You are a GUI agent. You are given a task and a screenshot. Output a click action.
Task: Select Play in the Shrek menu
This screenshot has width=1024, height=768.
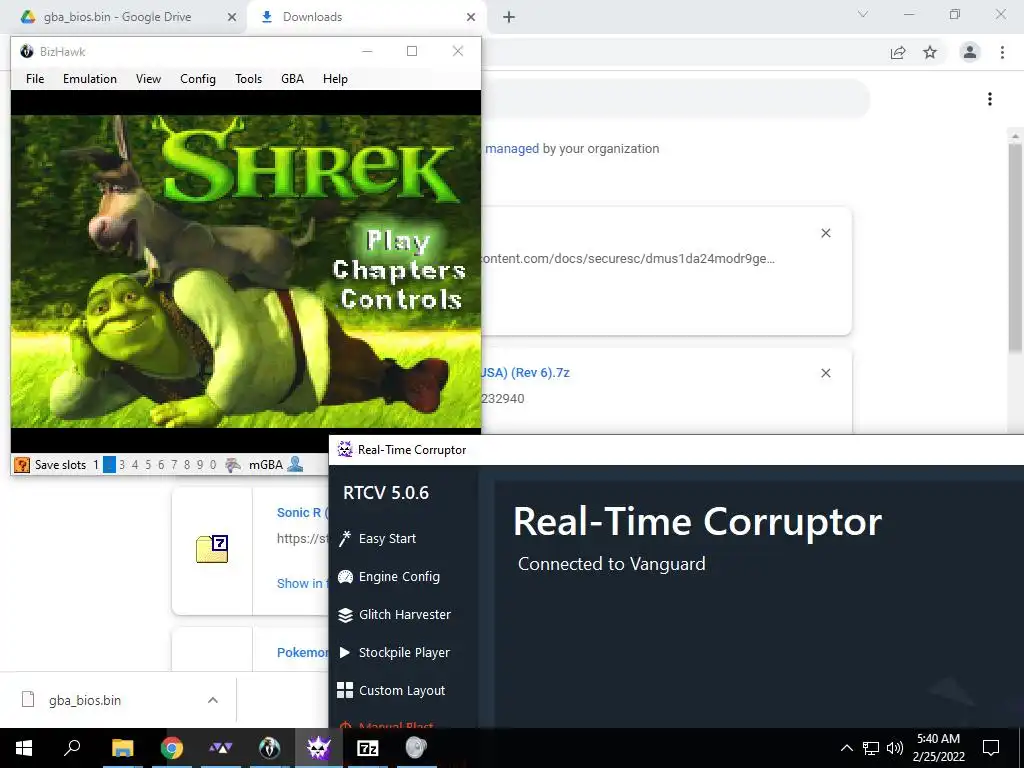[x=398, y=241]
